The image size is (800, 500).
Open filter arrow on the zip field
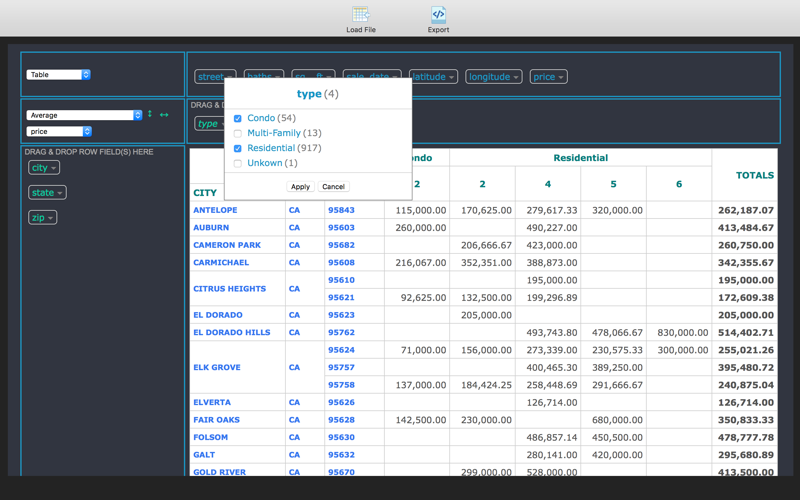click(51, 218)
